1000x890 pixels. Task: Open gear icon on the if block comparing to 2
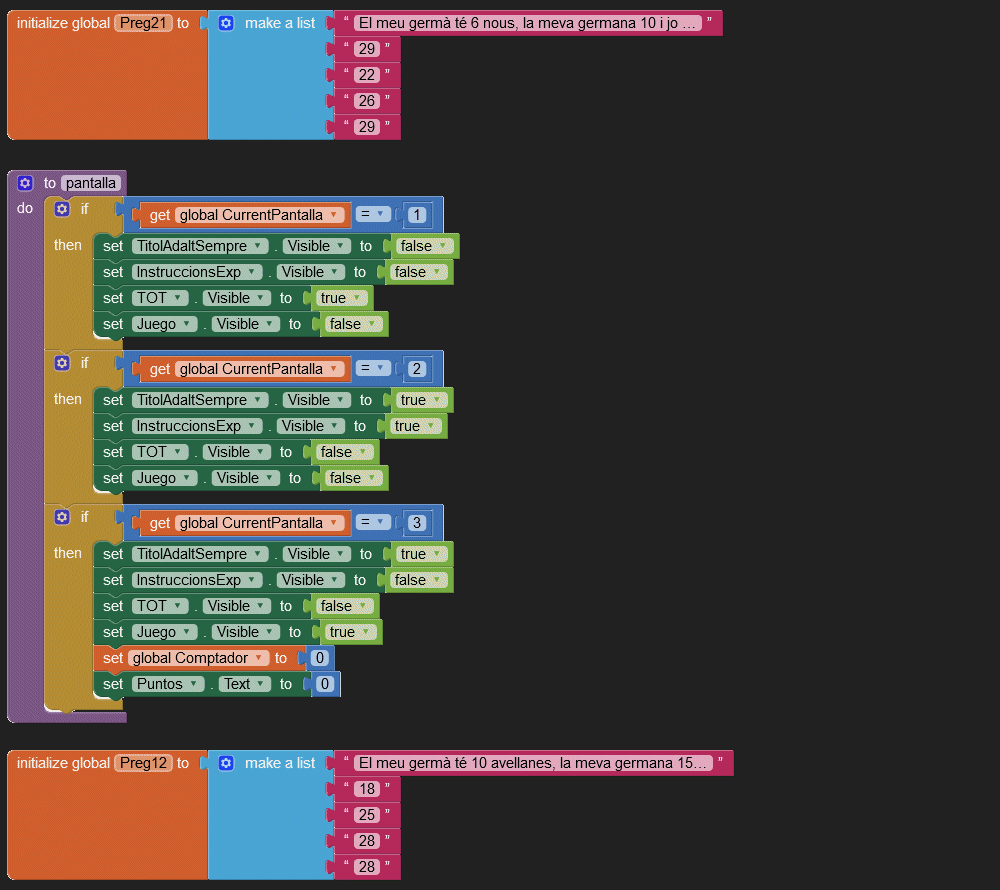point(62,363)
